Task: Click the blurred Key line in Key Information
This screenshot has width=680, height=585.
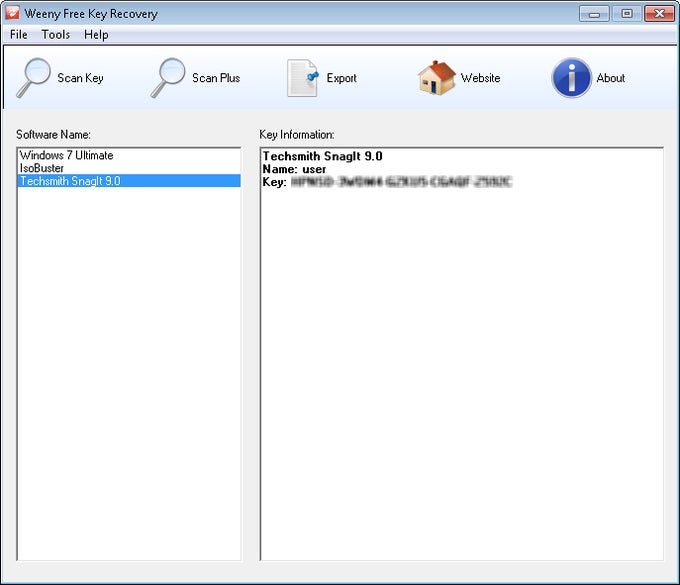Action: (387, 182)
